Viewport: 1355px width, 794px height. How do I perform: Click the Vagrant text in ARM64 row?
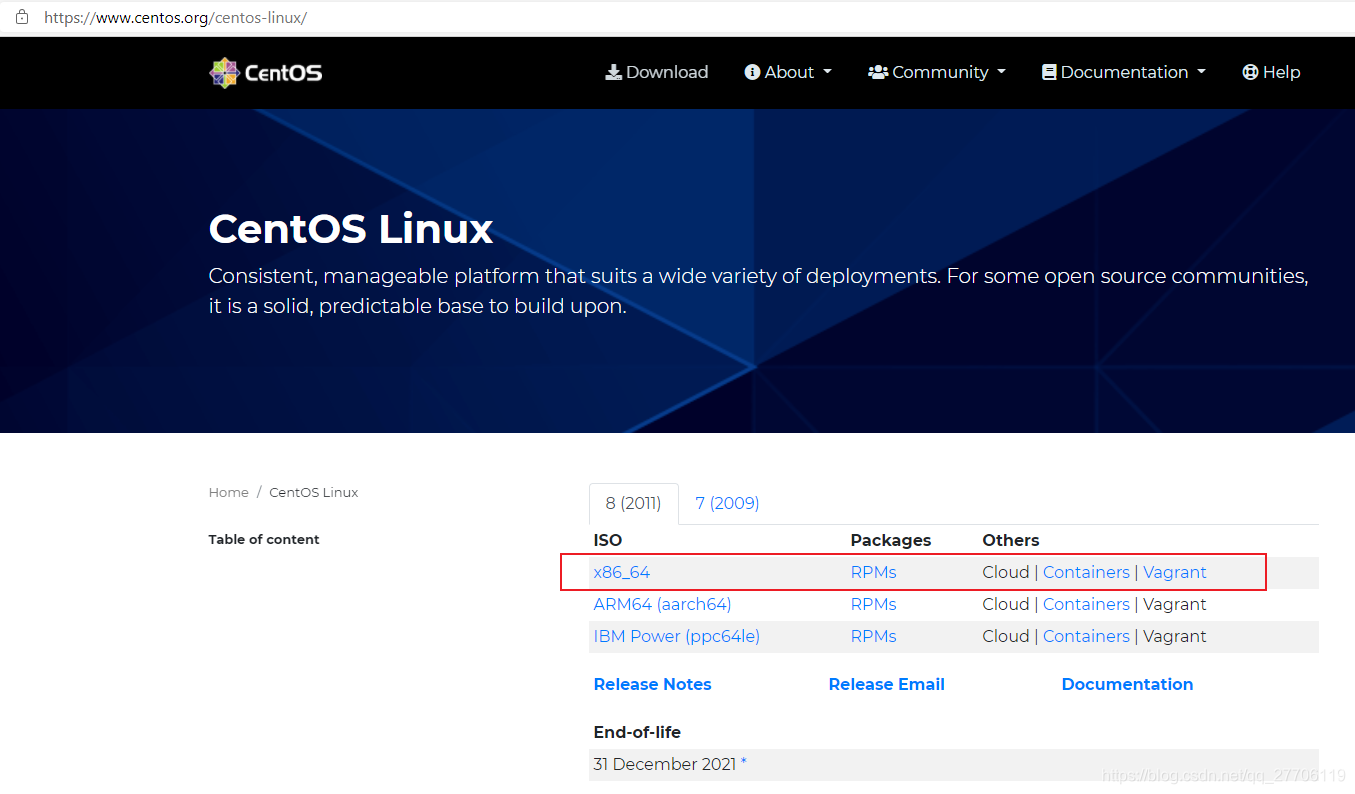click(1175, 604)
